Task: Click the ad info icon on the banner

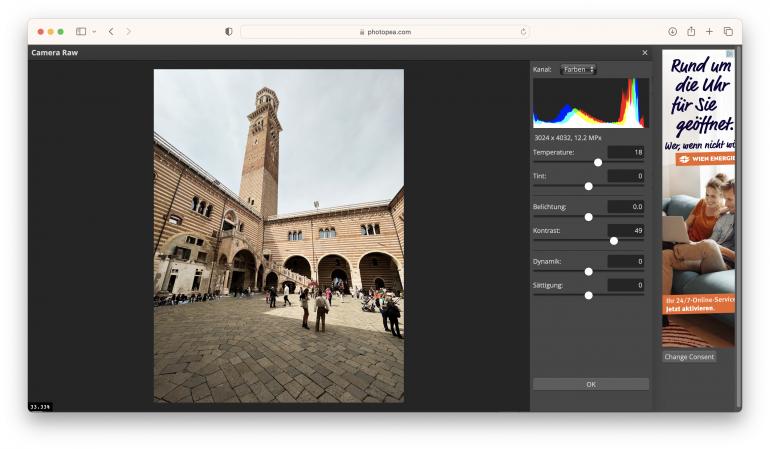Action: coord(731,53)
